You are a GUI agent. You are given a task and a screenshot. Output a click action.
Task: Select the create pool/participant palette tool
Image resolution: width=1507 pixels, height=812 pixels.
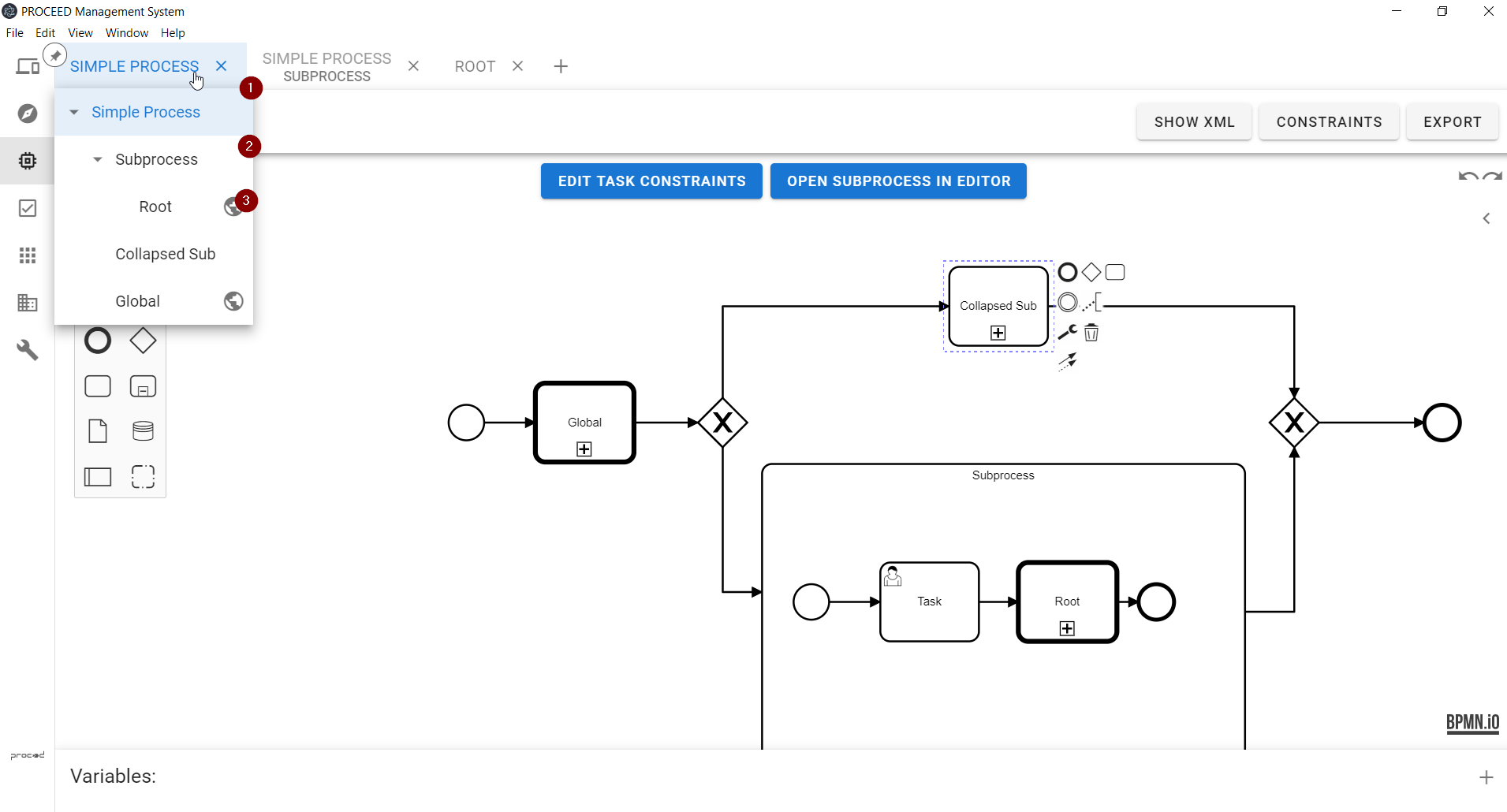(x=98, y=477)
